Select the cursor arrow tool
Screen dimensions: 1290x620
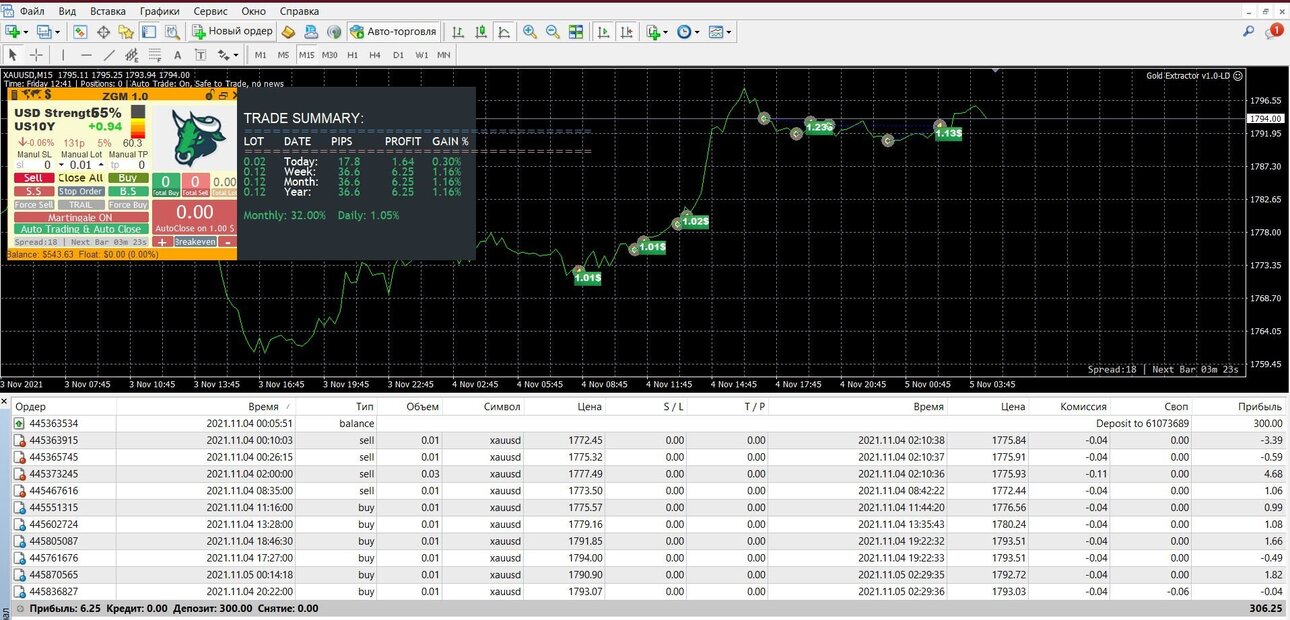[x=13, y=55]
